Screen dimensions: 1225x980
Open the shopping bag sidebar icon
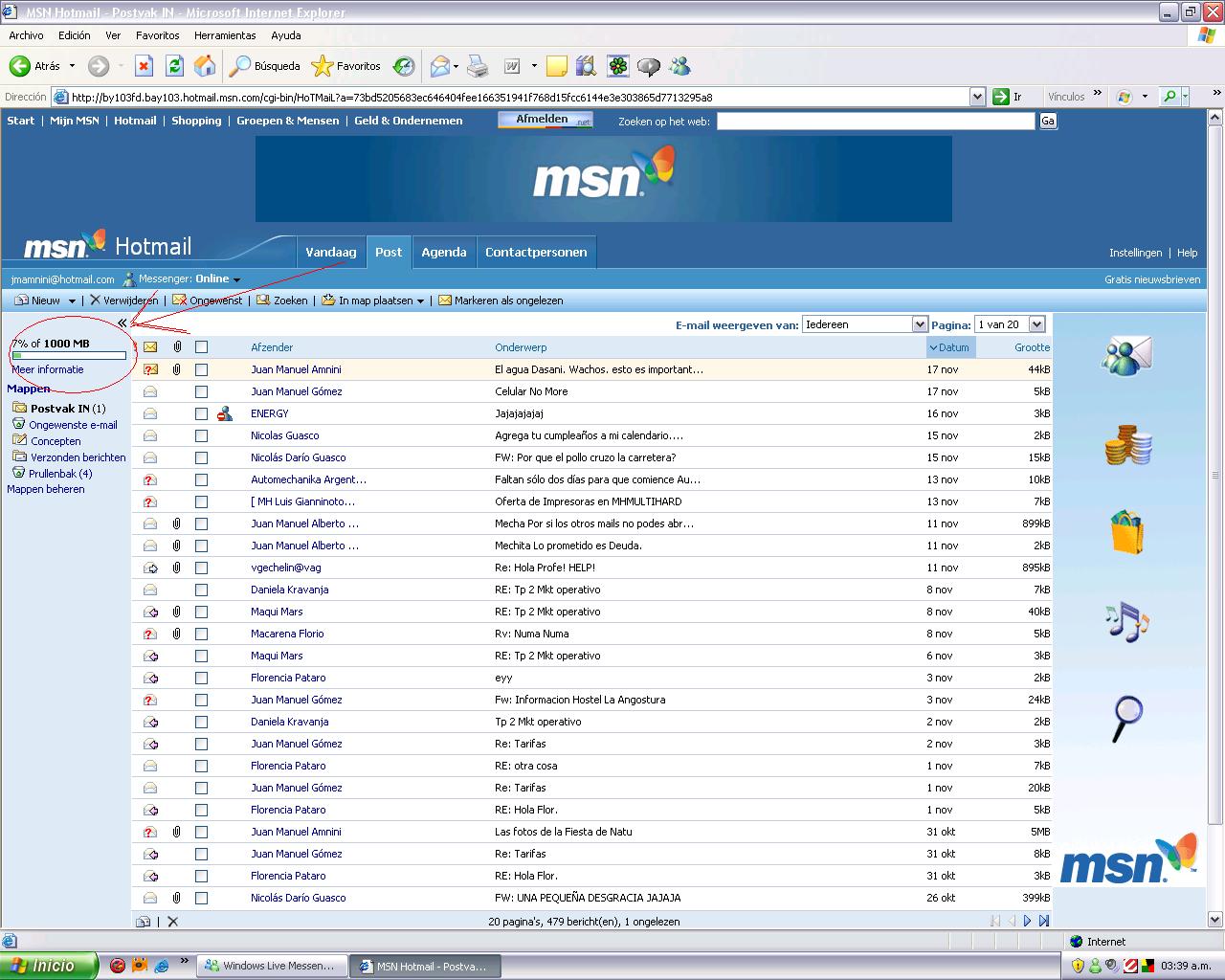(1127, 532)
